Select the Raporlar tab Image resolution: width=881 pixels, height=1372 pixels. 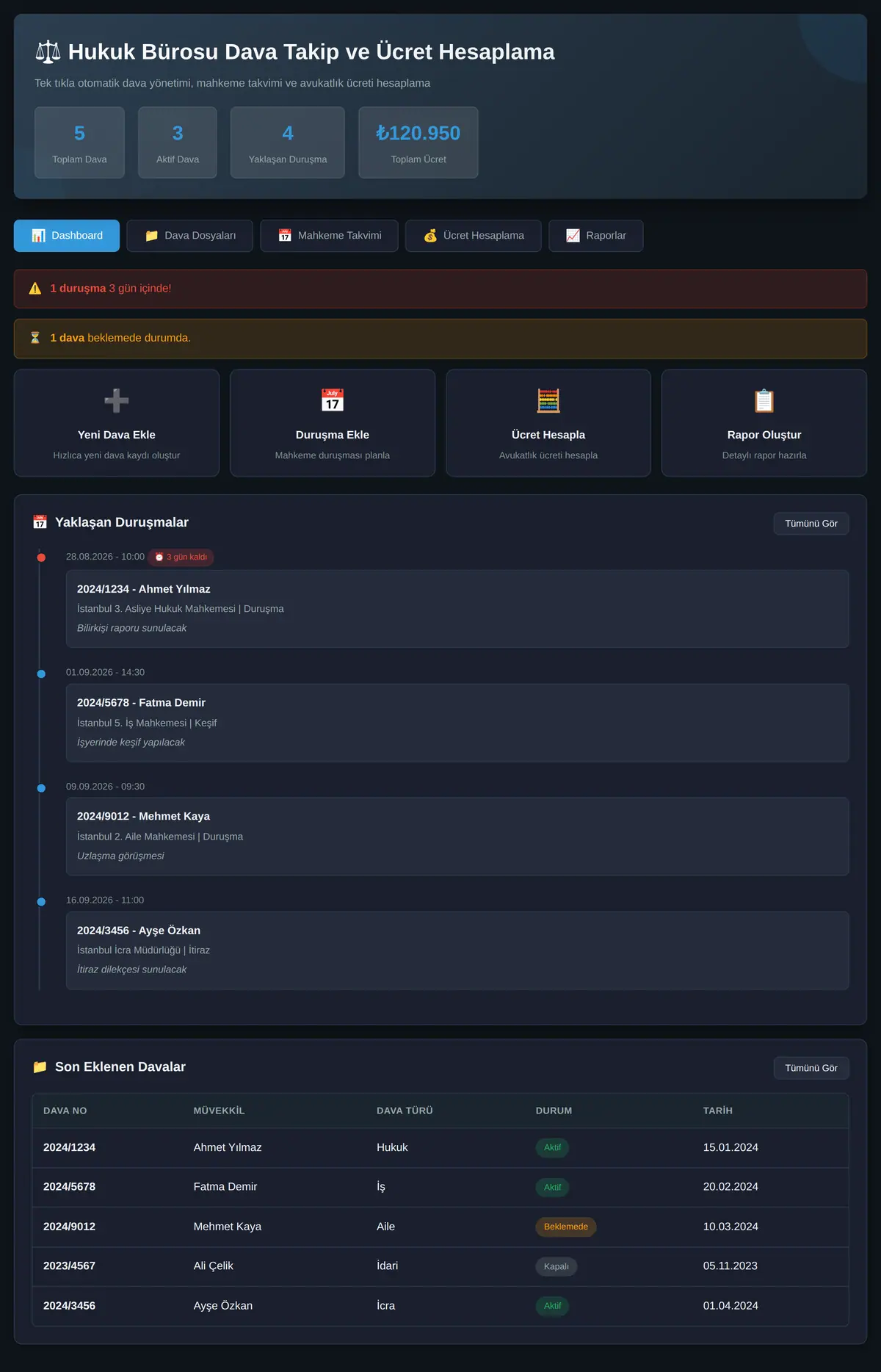pyautogui.click(x=595, y=236)
